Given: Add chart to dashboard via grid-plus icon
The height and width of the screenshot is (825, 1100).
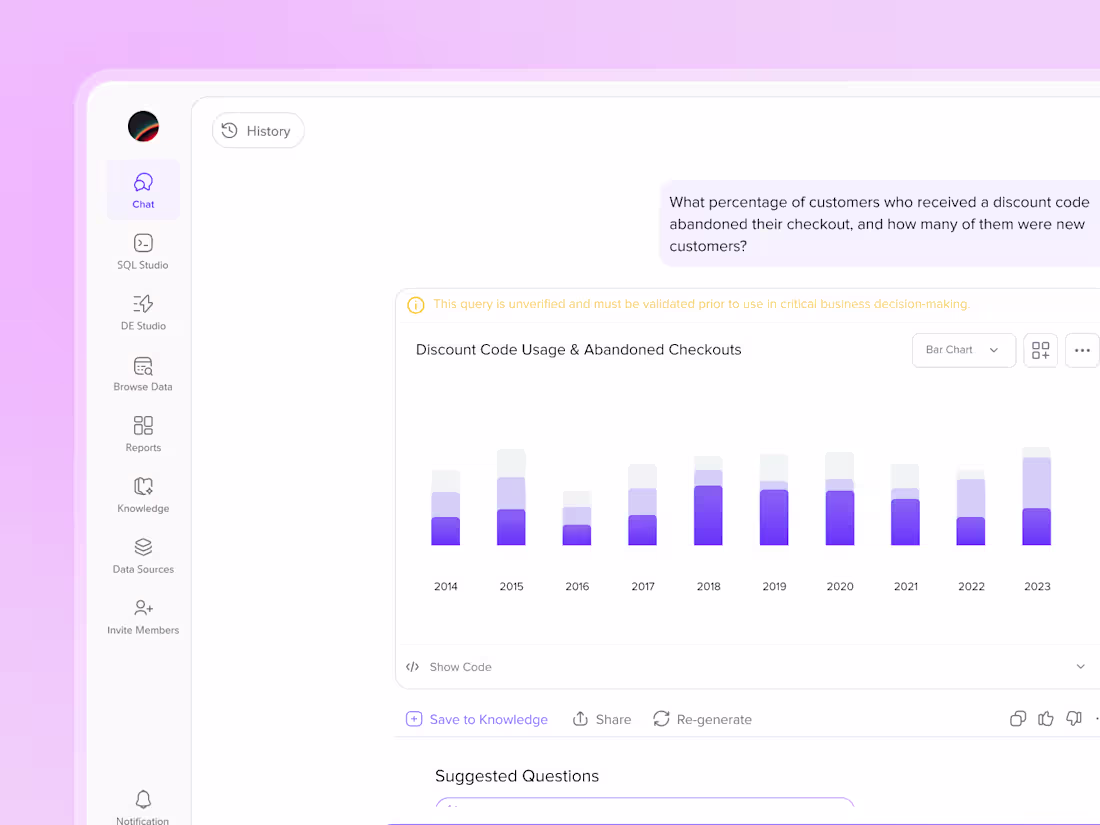Looking at the screenshot, I should pyautogui.click(x=1040, y=350).
